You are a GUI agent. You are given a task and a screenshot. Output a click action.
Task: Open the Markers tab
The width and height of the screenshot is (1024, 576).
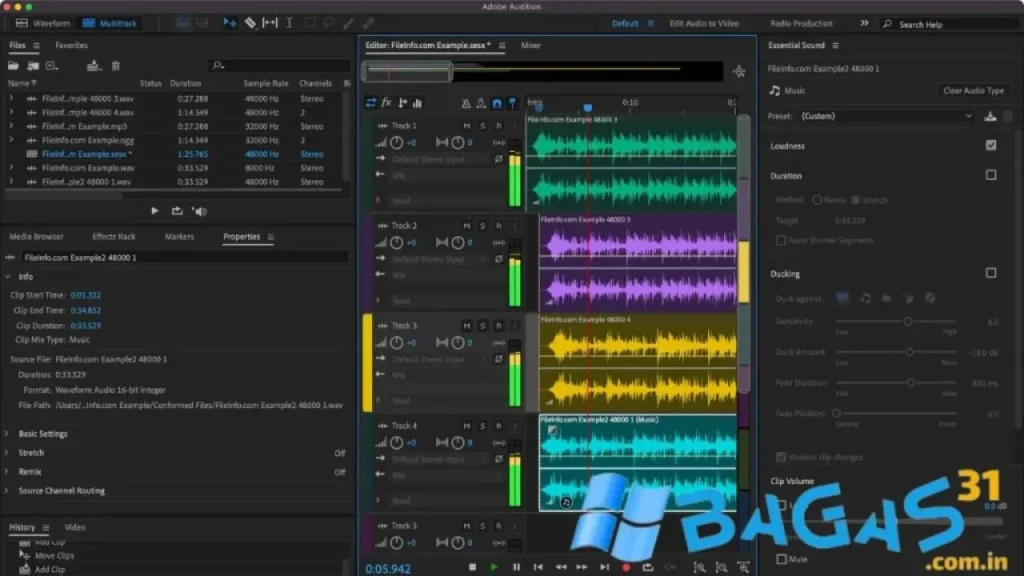tap(180, 236)
